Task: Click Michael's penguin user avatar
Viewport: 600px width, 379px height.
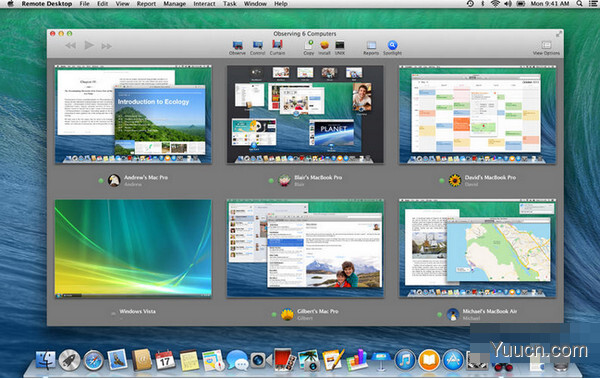Action: tap(453, 314)
